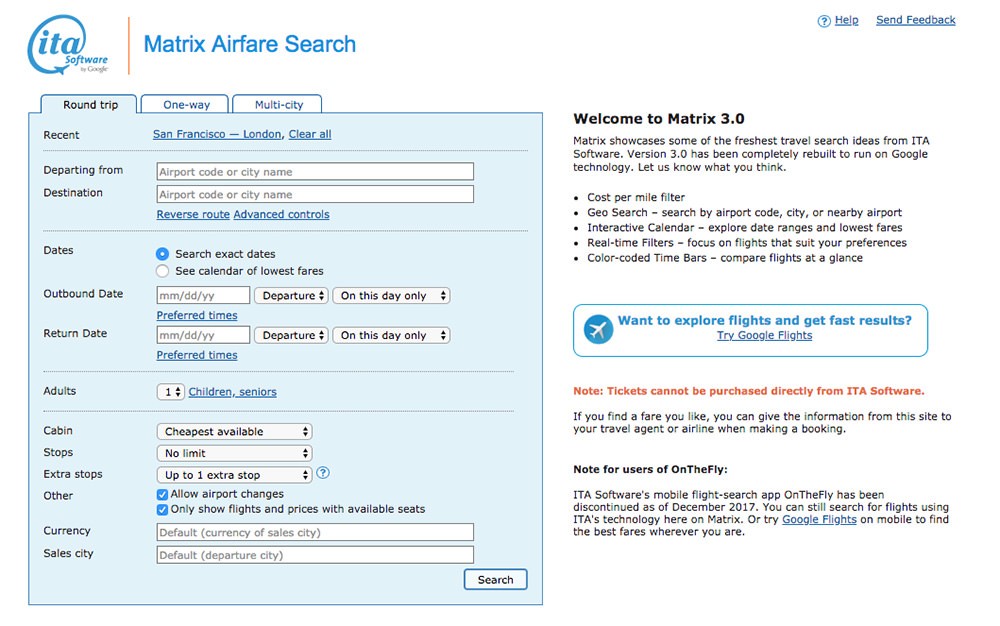
Task: Open Return Date Departure dropdown
Action: click(291, 335)
